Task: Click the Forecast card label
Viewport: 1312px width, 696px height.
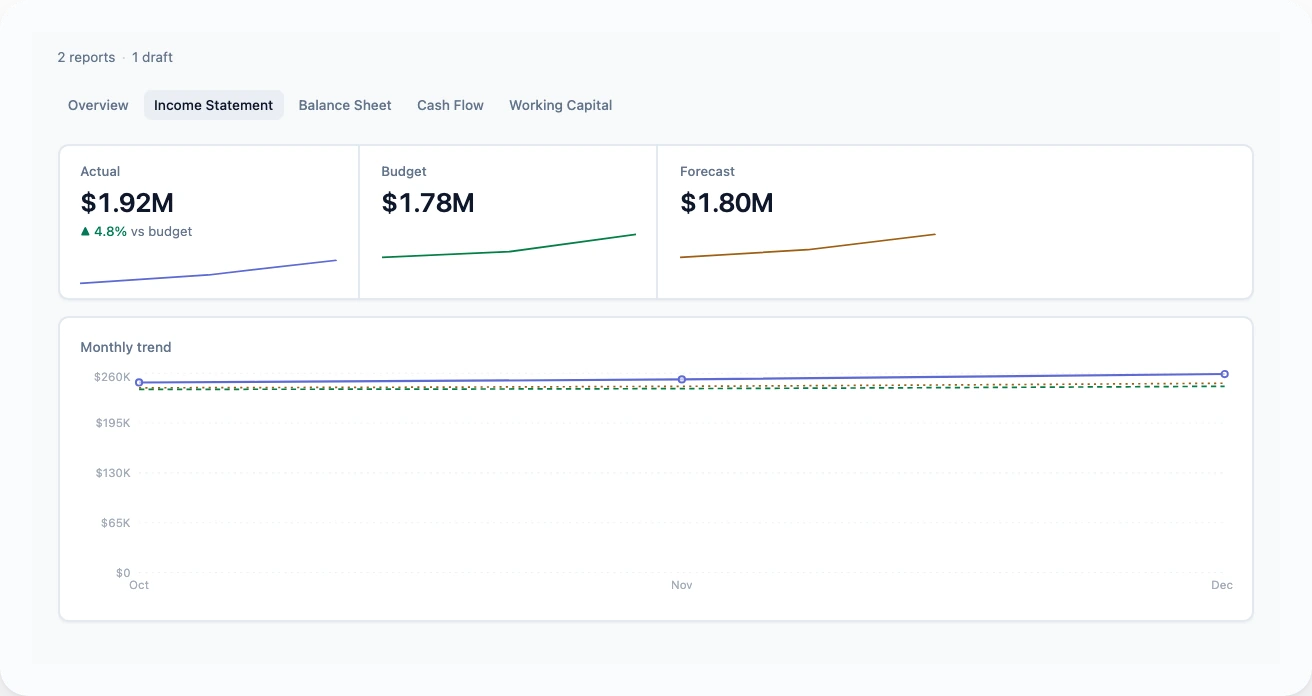Action: [x=707, y=171]
